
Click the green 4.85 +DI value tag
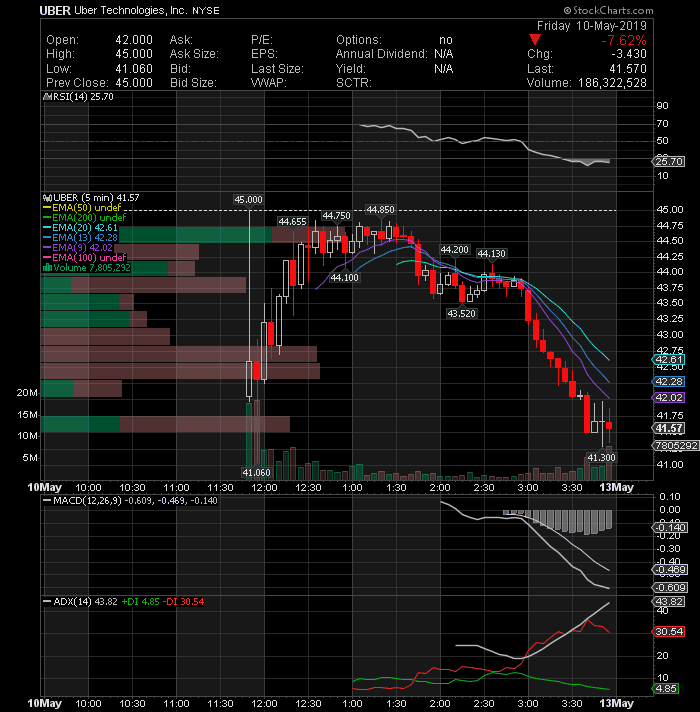click(x=666, y=689)
